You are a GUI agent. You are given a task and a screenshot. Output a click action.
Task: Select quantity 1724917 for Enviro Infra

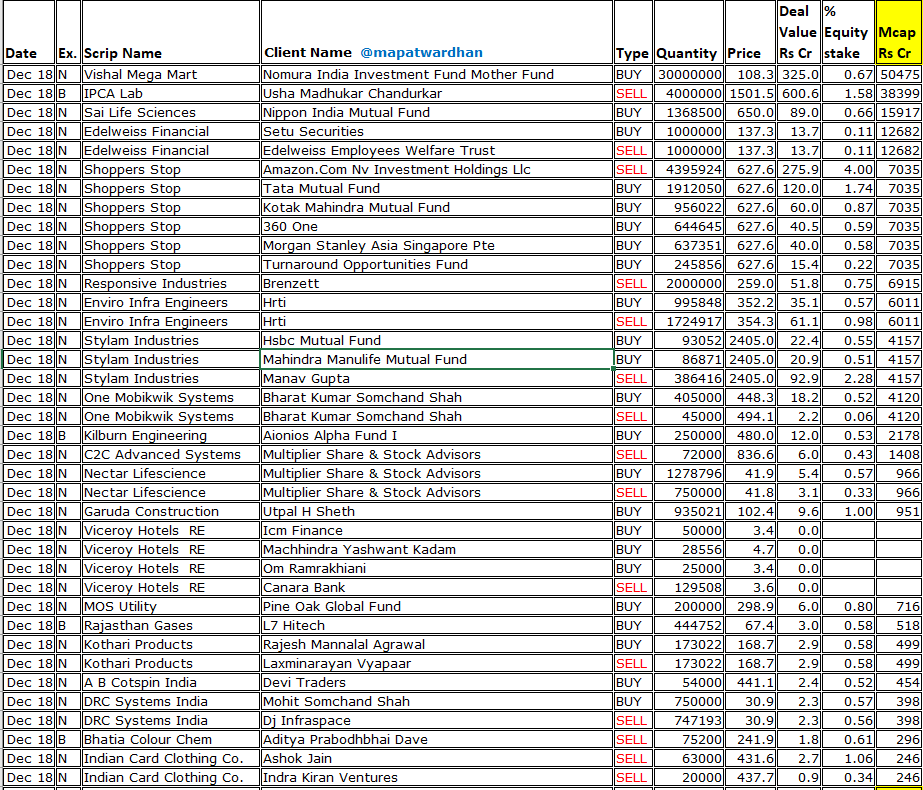point(689,321)
